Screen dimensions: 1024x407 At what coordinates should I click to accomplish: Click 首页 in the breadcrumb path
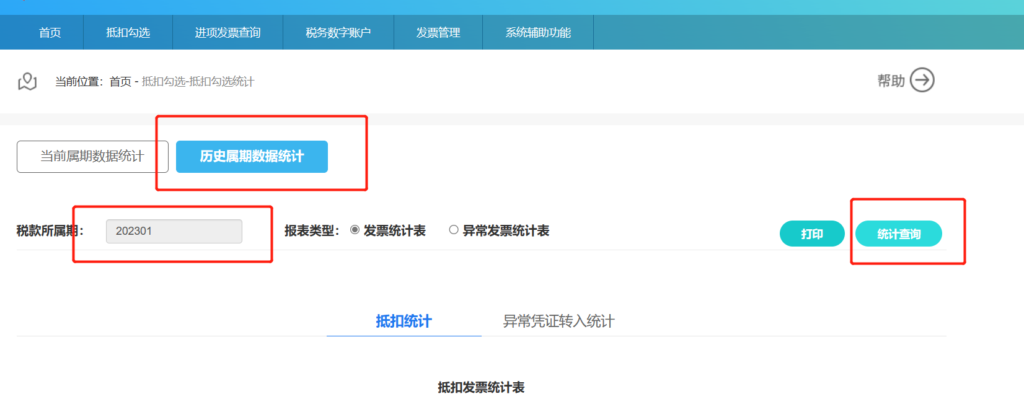coord(120,82)
